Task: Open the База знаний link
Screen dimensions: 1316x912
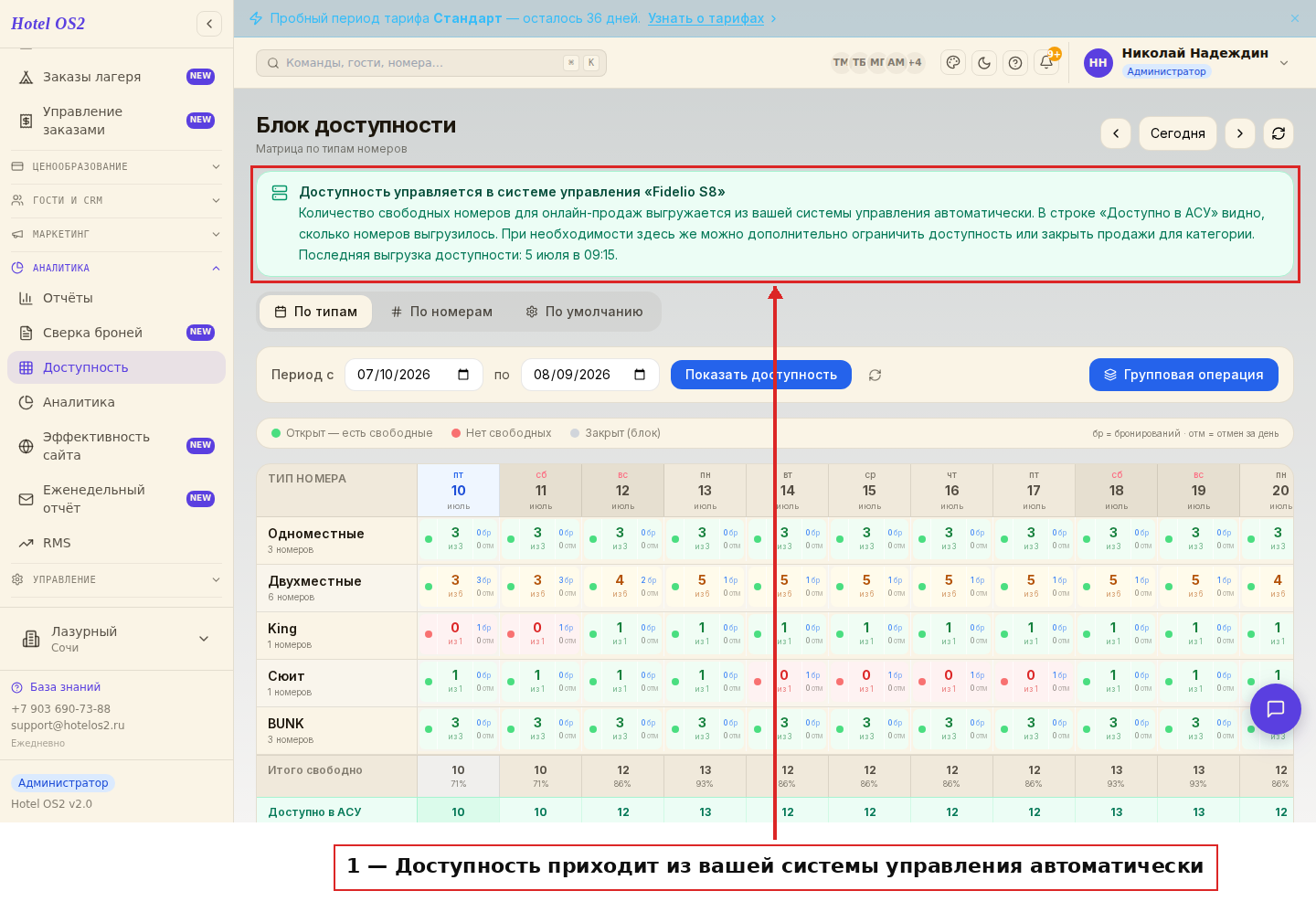Action: tap(56, 687)
